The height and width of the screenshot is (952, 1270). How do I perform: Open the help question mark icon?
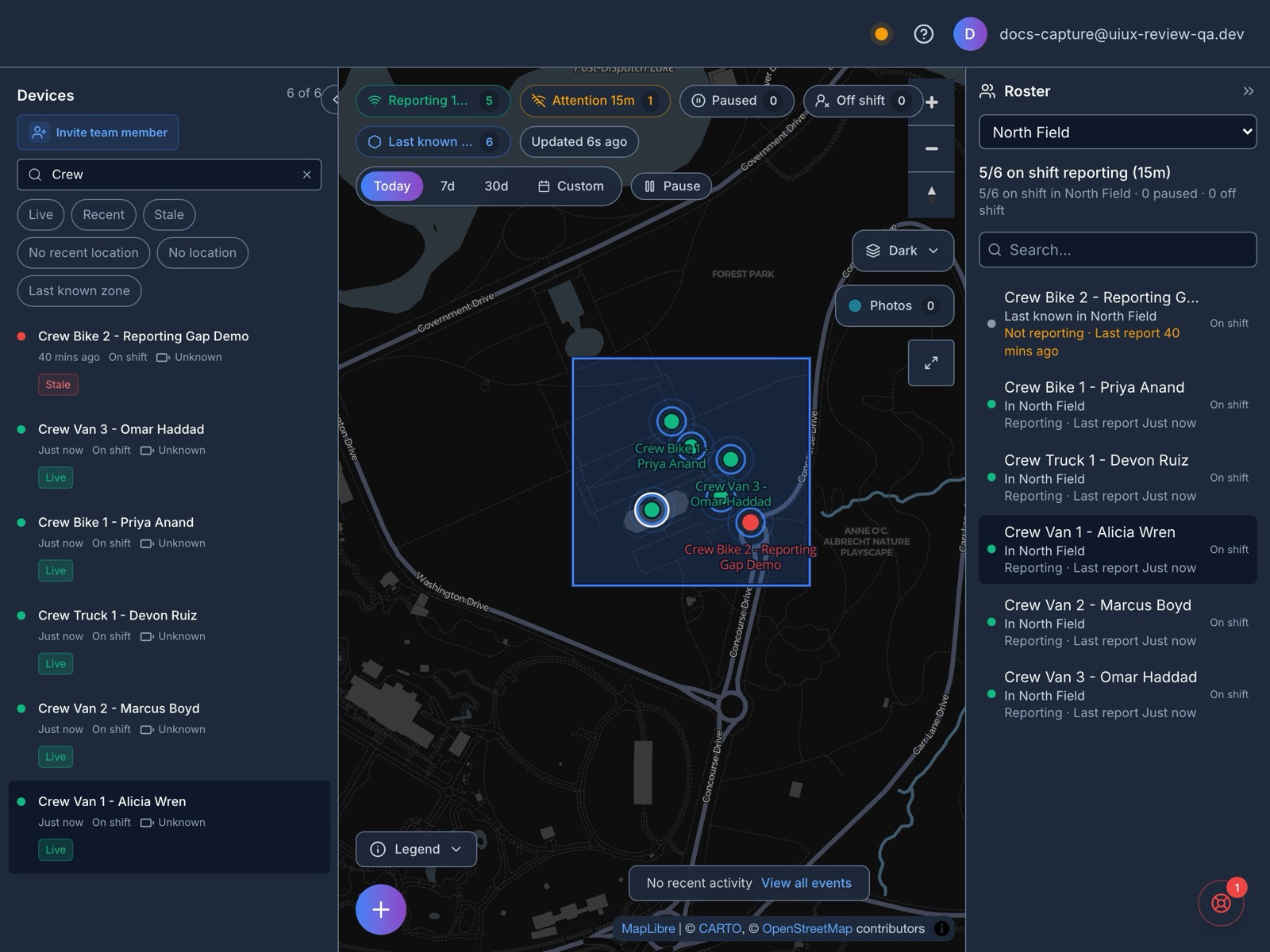[x=923, y=34]
